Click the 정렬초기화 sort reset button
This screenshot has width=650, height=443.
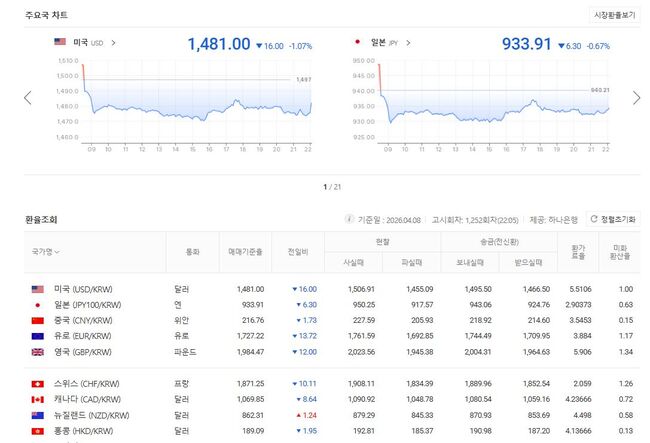(612, 218)
